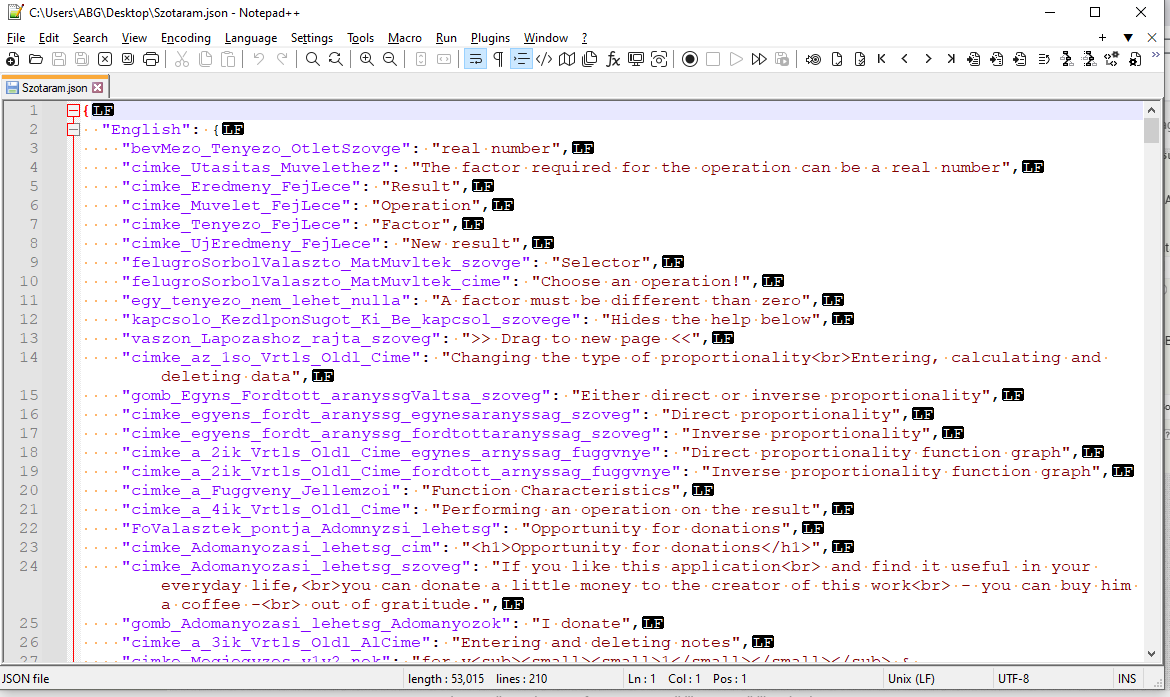The width and height of the screenshot is (1170, 697).
Task: Click the New file toolbar icon
Action: [13, 60]
